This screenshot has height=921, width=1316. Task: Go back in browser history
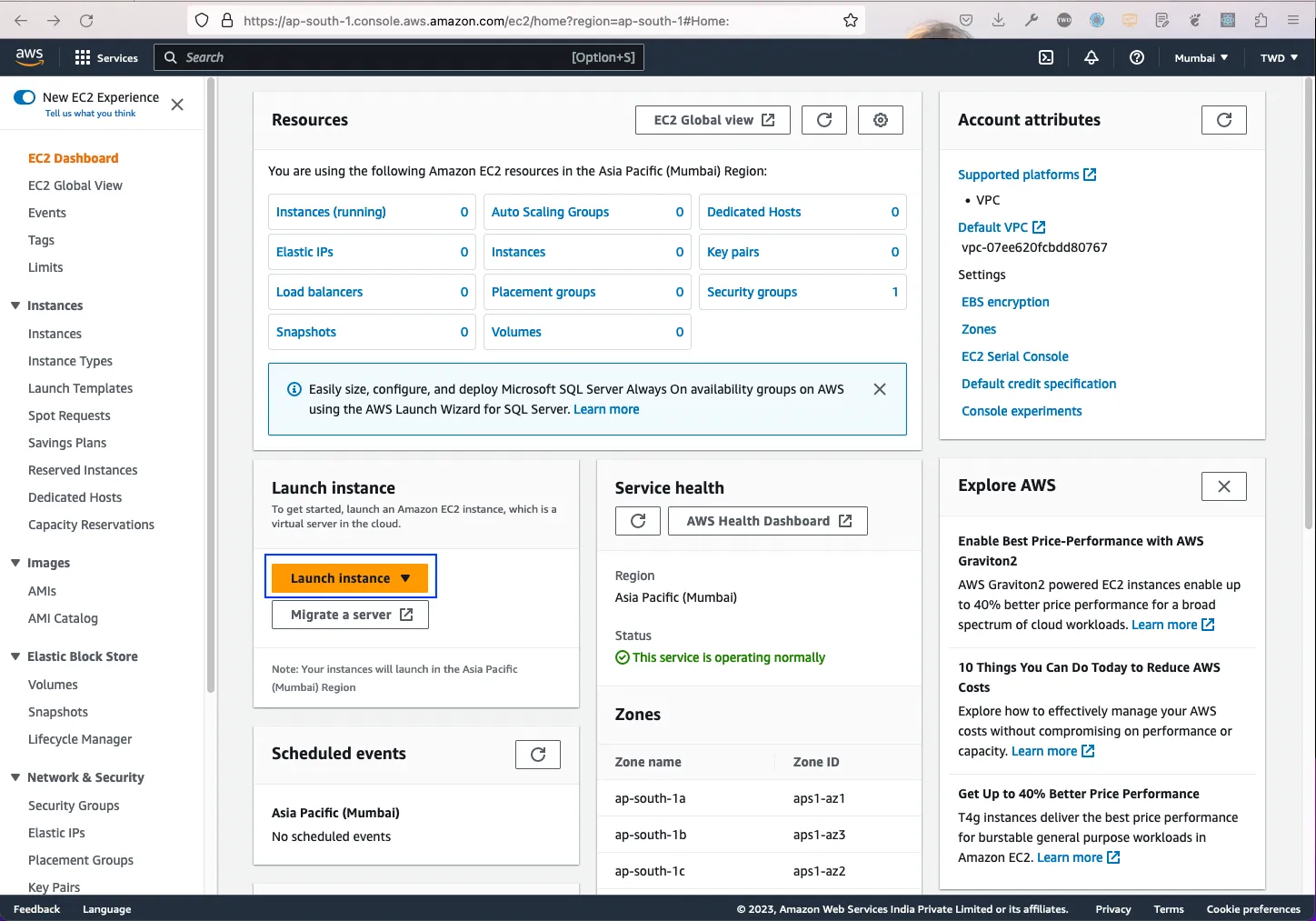[21, 20]
